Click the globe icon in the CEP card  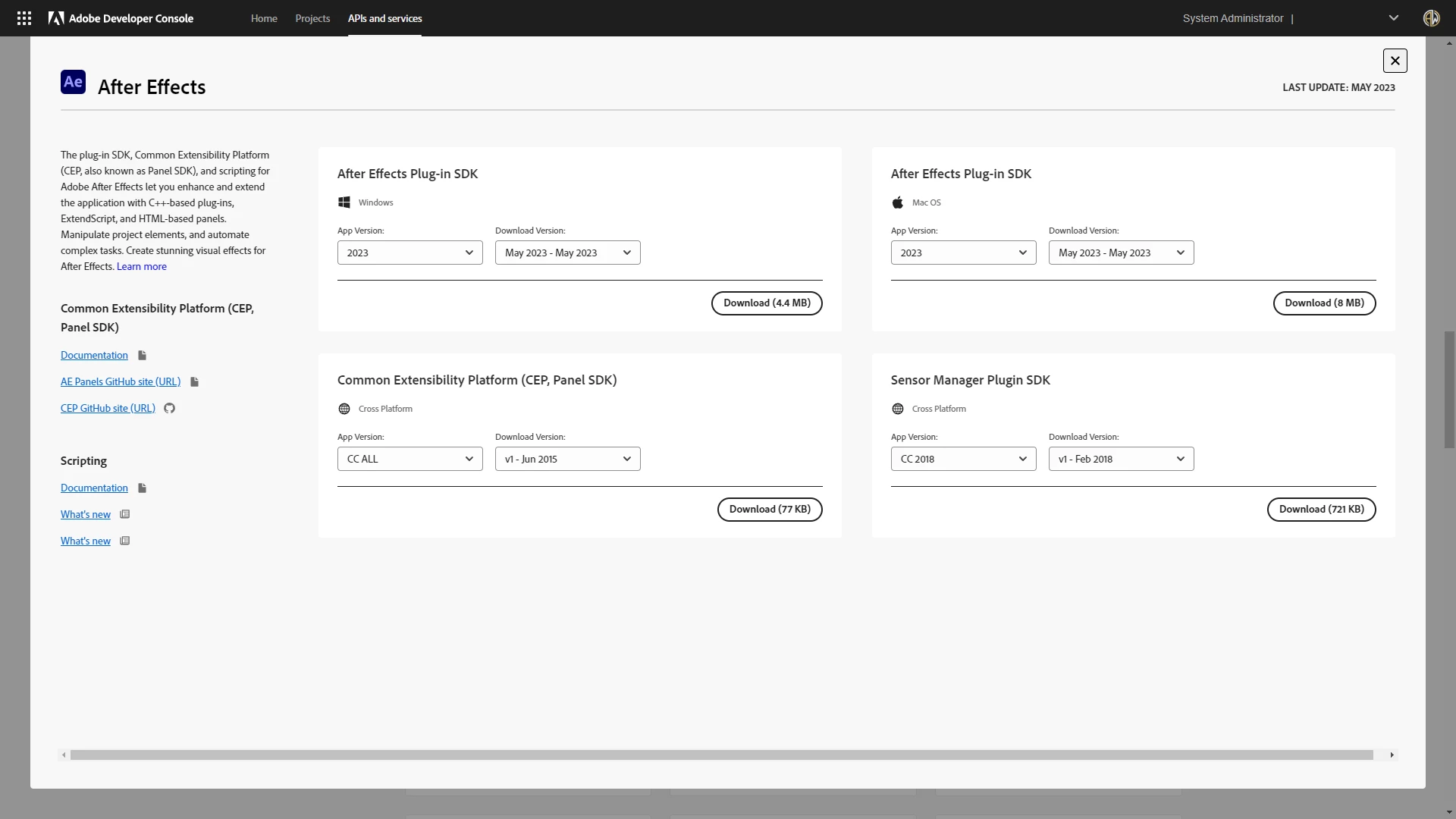(x=344, y=409)
